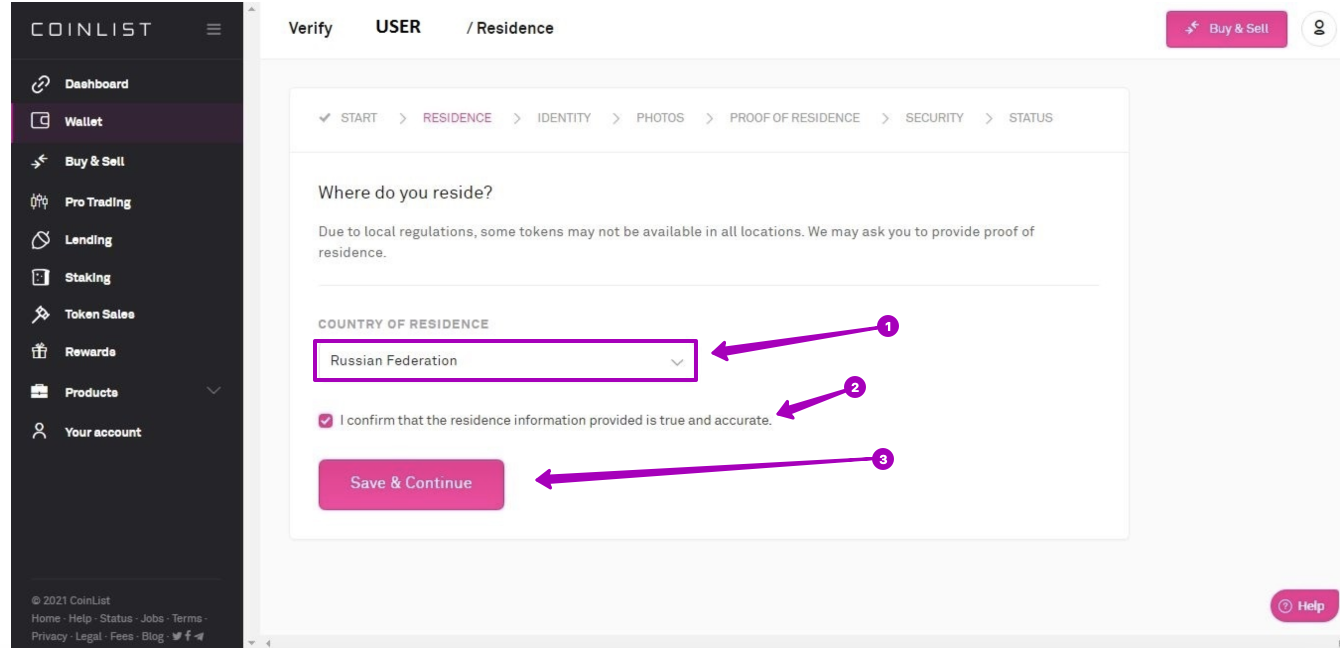1340x648 pixels.
Task: Expand the Products menu chevron
Action: (x=213, y=390)
